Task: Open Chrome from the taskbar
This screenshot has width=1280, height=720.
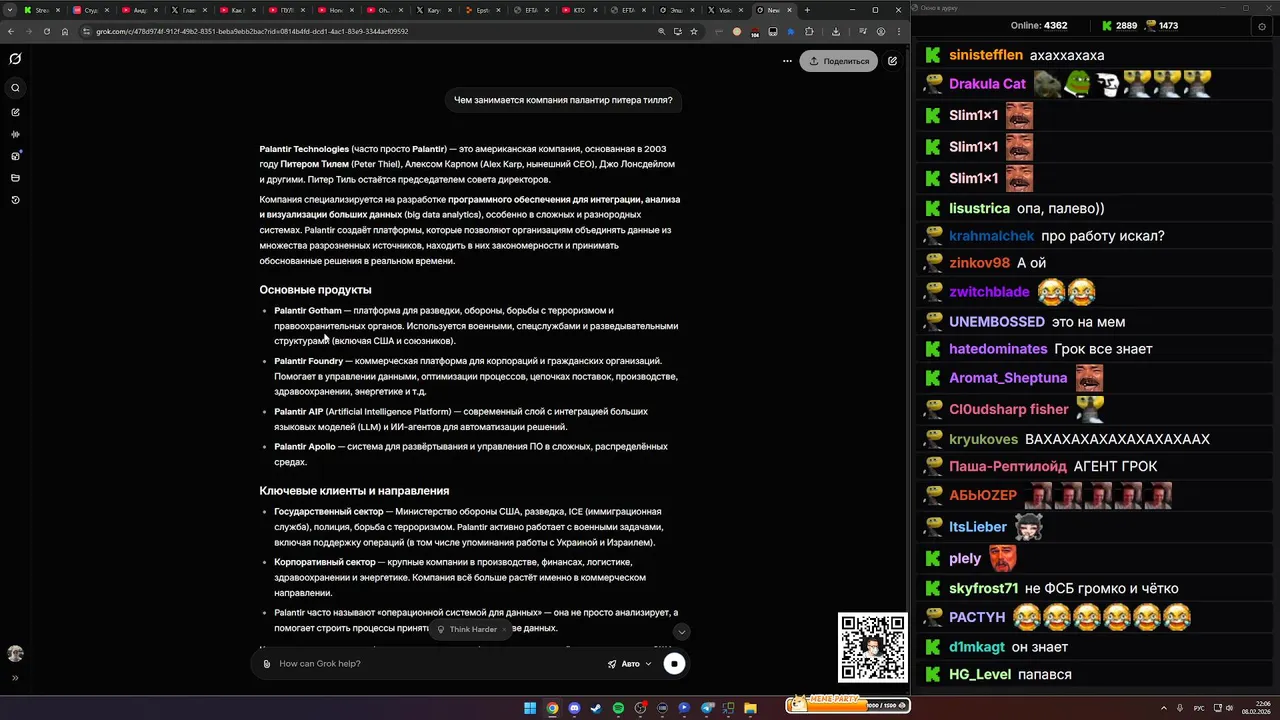Action: pos(552,708)
